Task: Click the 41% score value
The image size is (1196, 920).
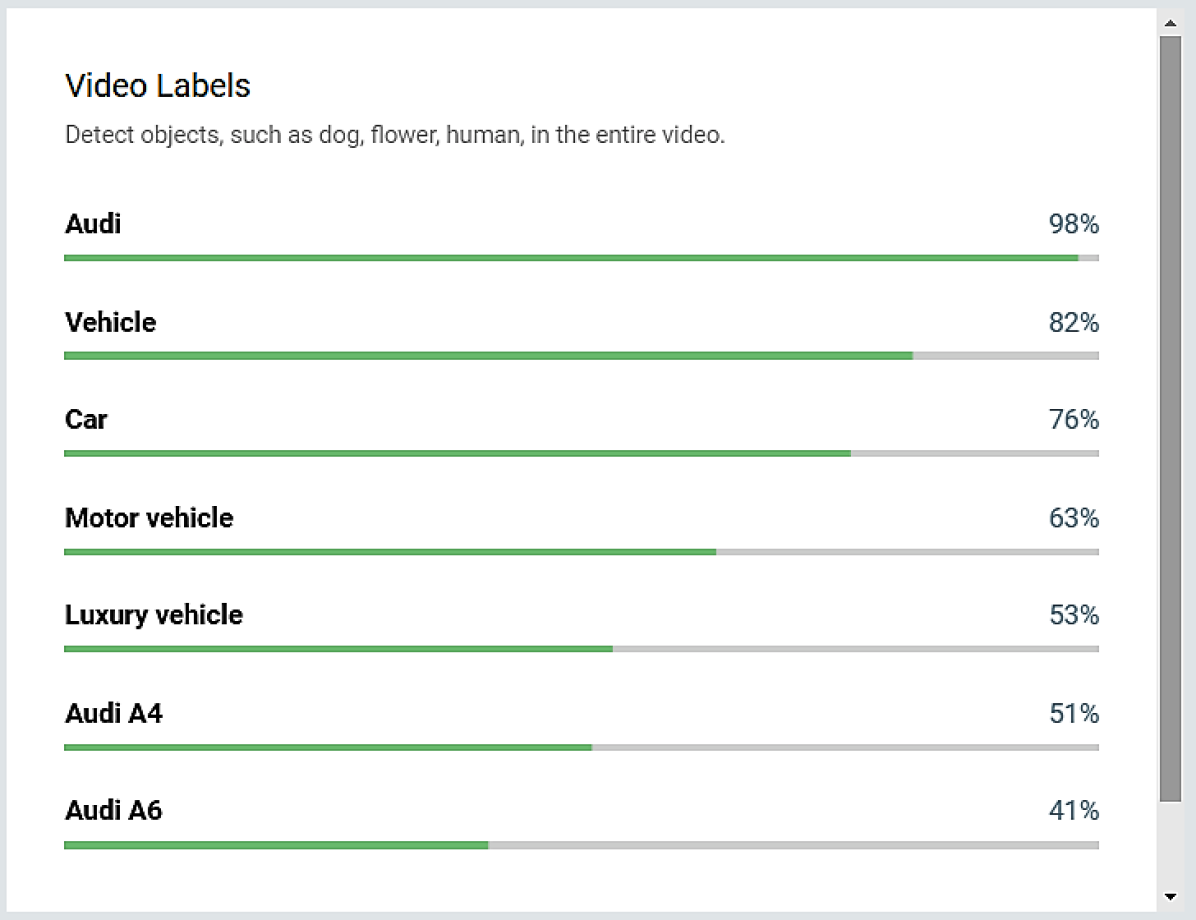Action: tap(1073, 810)
